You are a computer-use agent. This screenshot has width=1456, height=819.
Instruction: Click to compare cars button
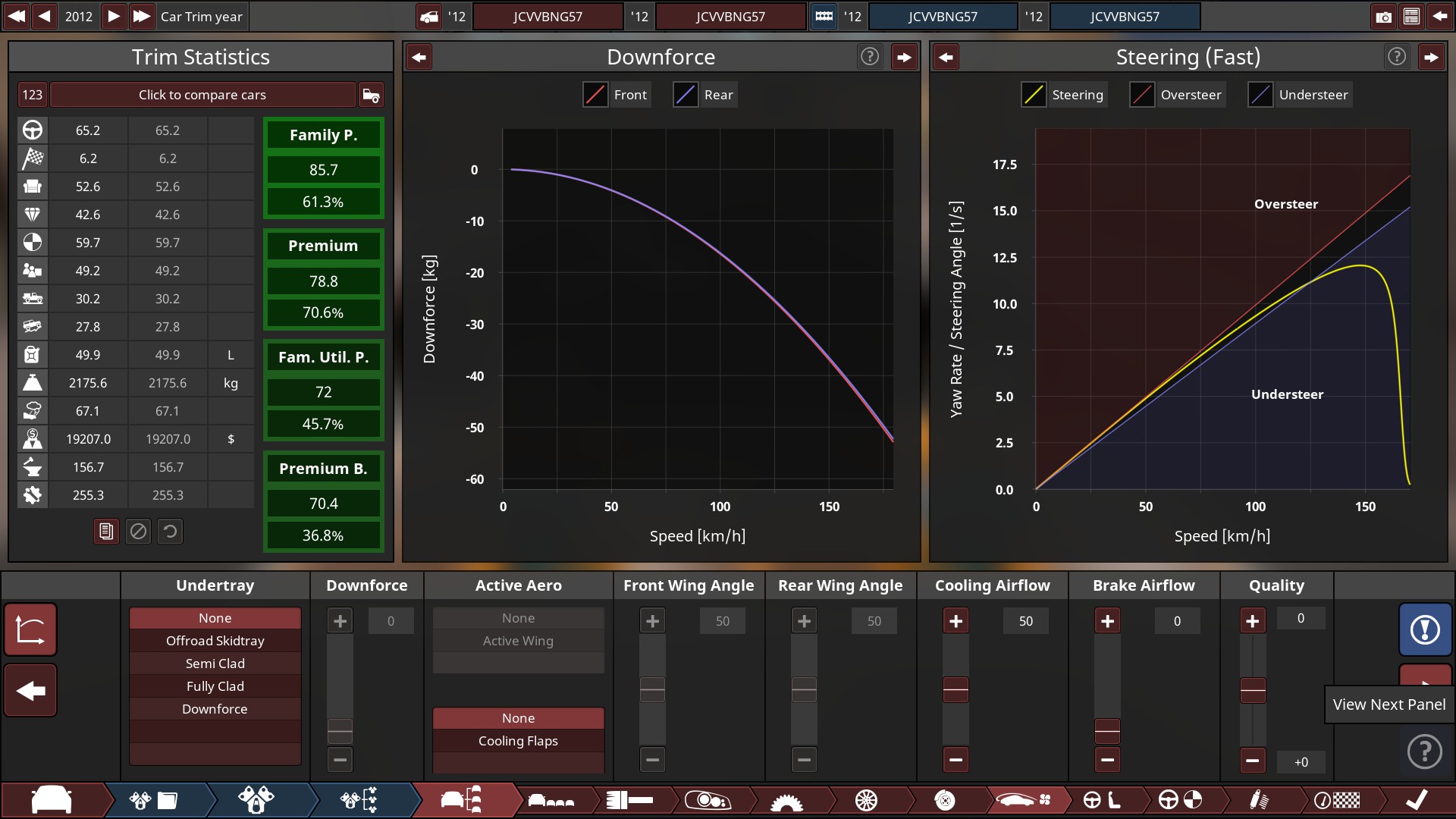tap(202, 95)
